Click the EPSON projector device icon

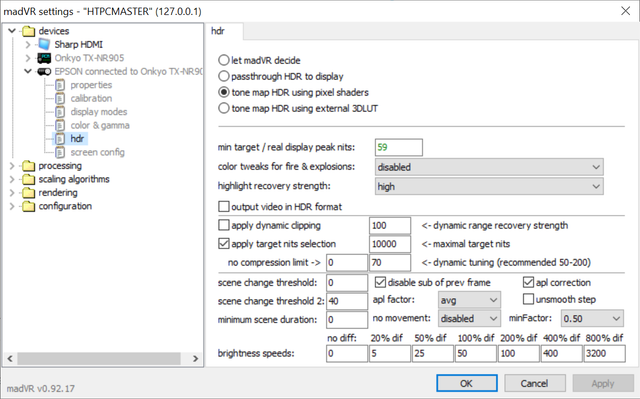point(44,71)
